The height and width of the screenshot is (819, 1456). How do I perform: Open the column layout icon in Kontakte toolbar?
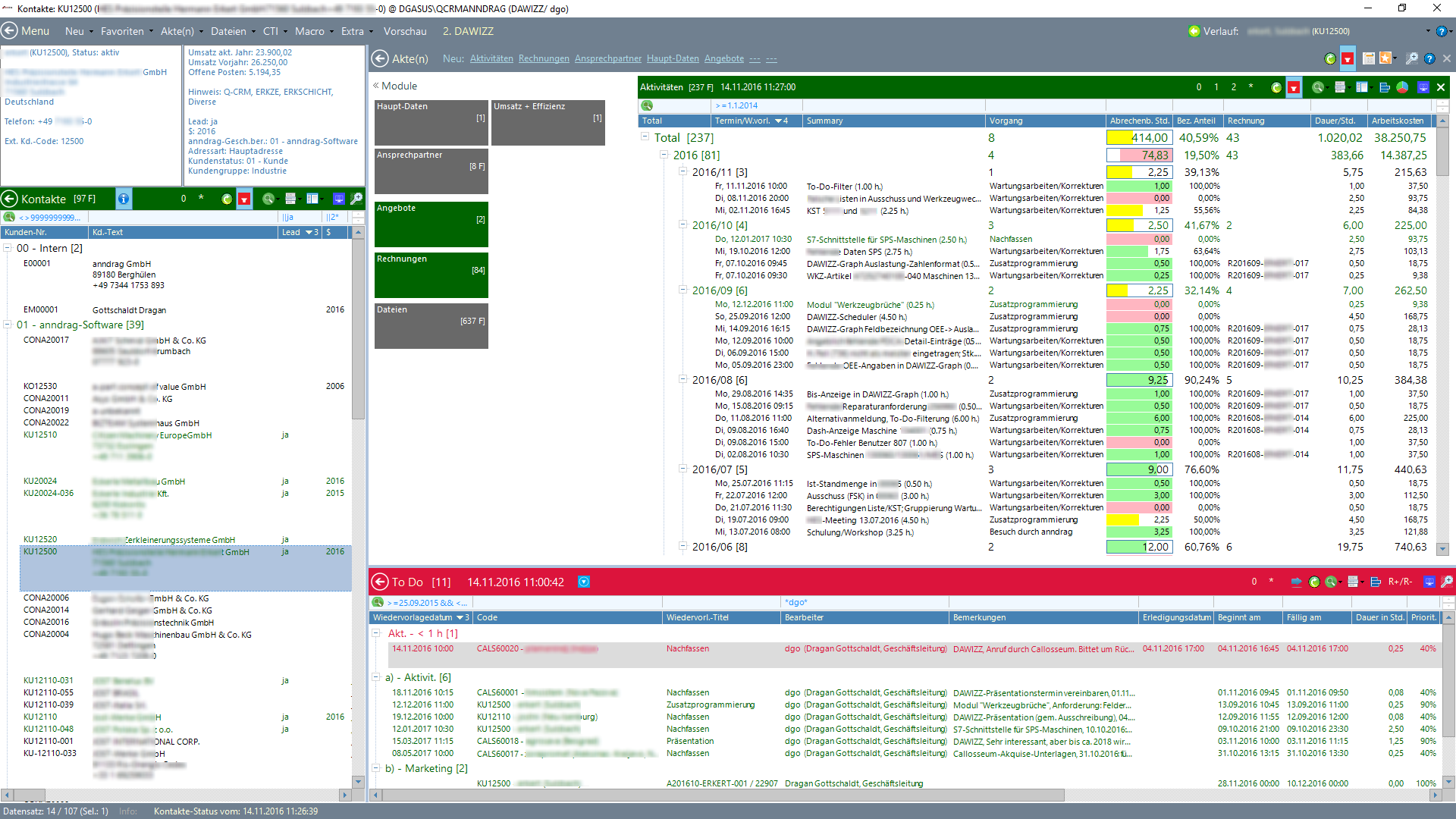click(312, 199)
